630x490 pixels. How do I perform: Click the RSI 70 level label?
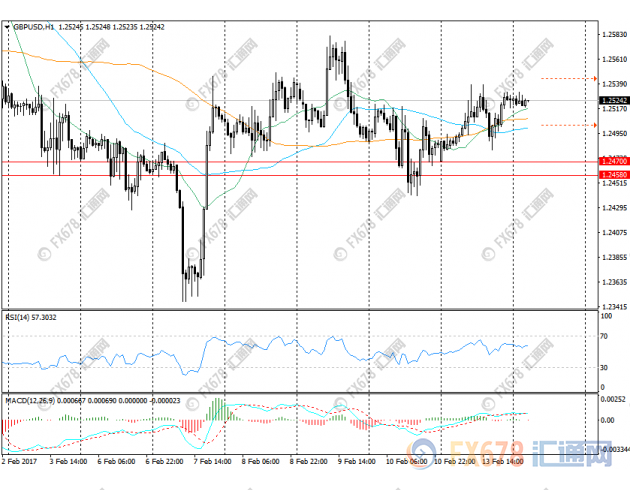[x=607, y=337]
